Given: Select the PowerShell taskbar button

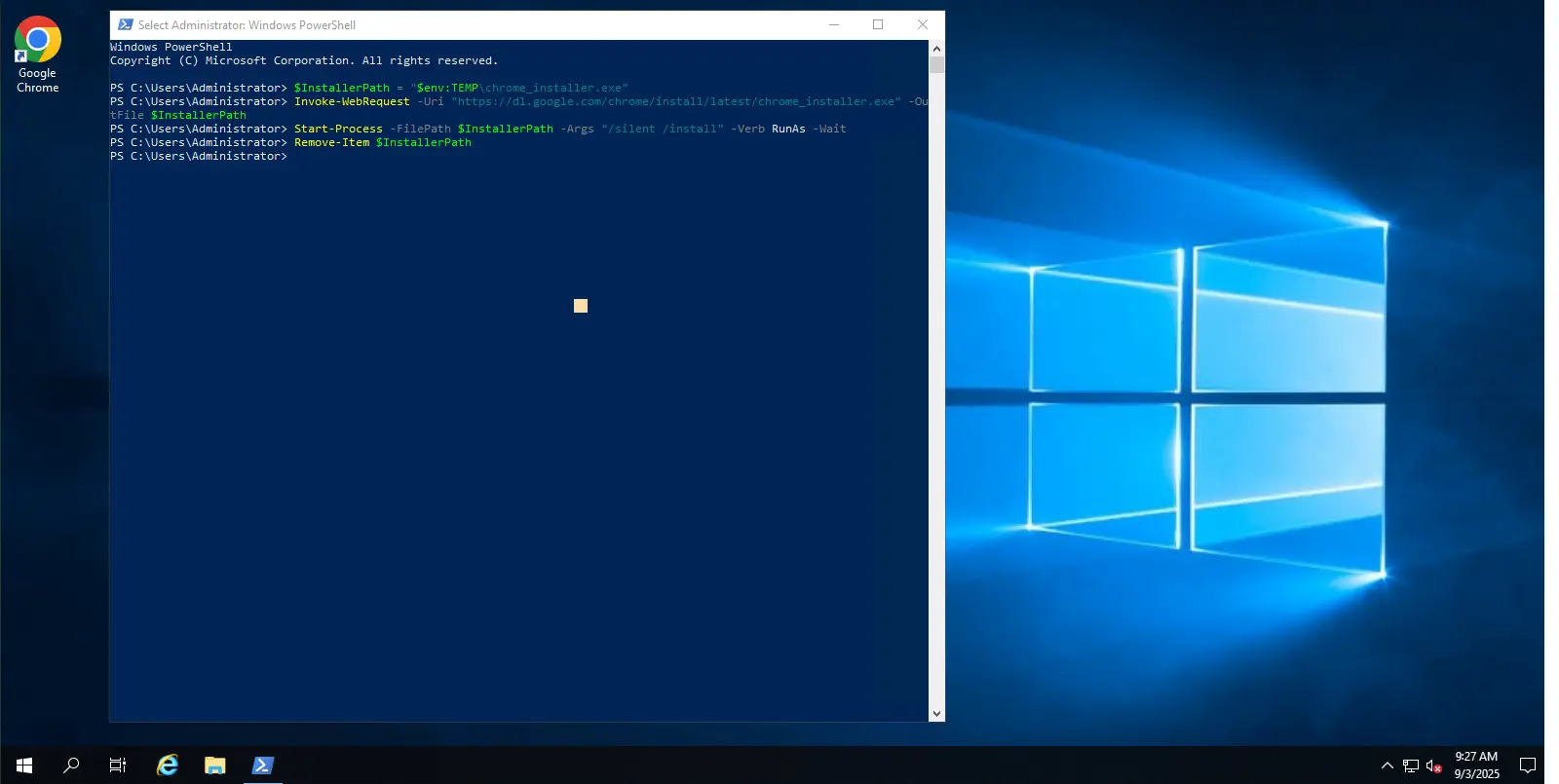Looking at the screenshot, I should [262, 765].
